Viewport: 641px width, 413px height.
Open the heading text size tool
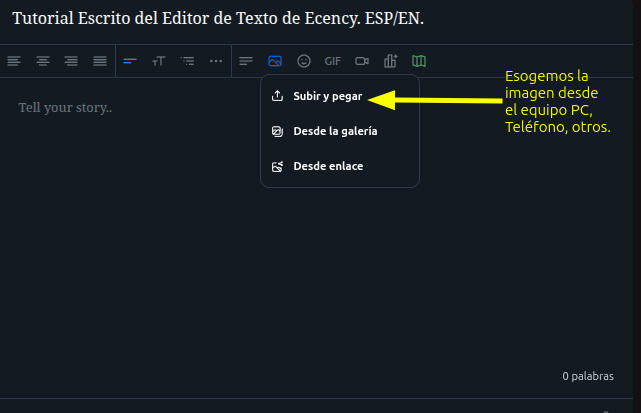point(159,61)
